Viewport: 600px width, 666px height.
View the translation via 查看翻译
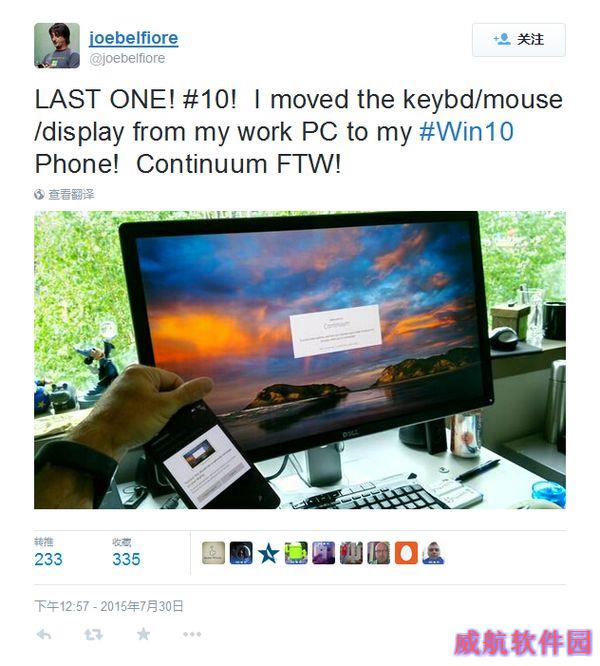(x=71, y=195)
